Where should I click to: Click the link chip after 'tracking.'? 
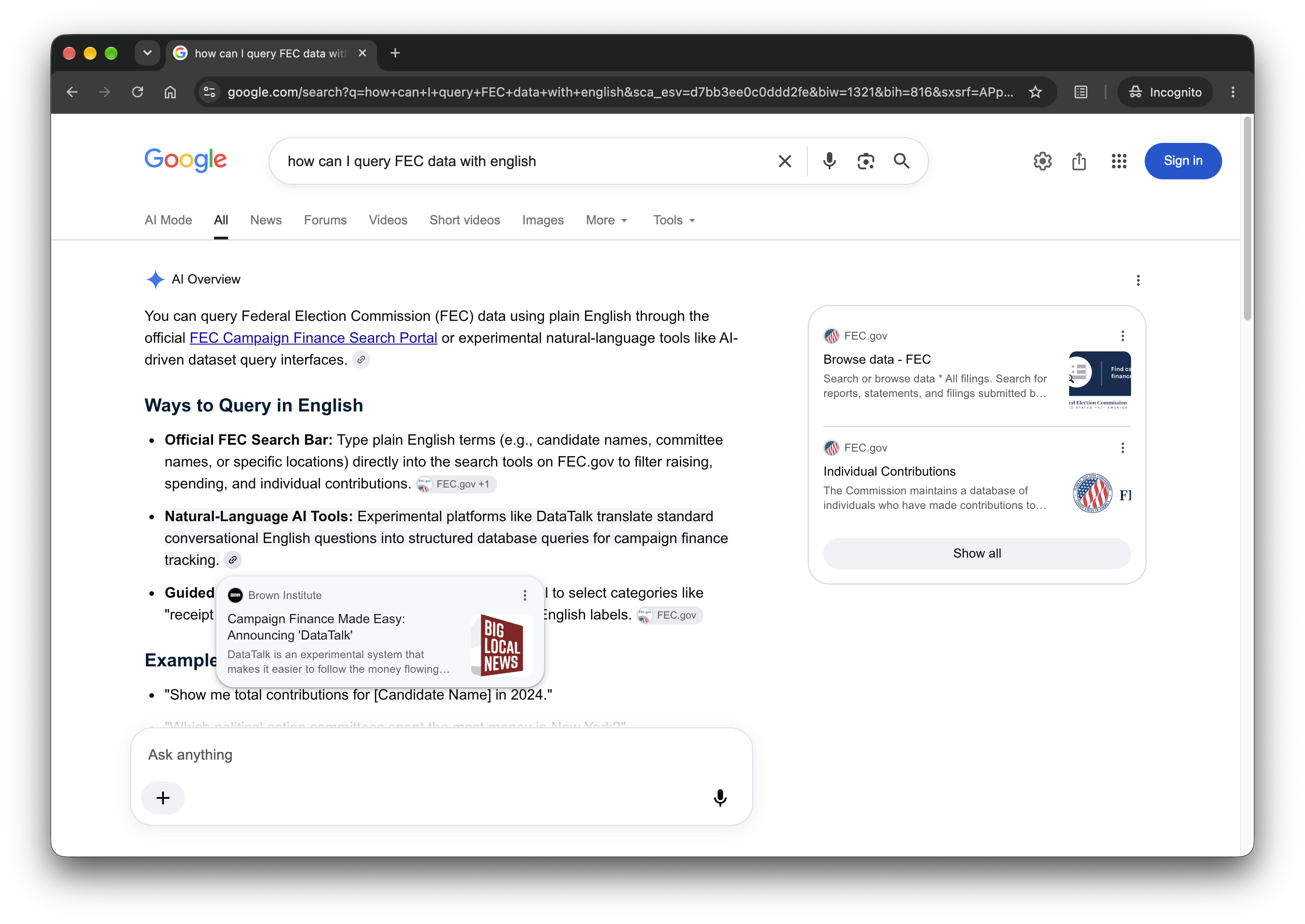233,560
